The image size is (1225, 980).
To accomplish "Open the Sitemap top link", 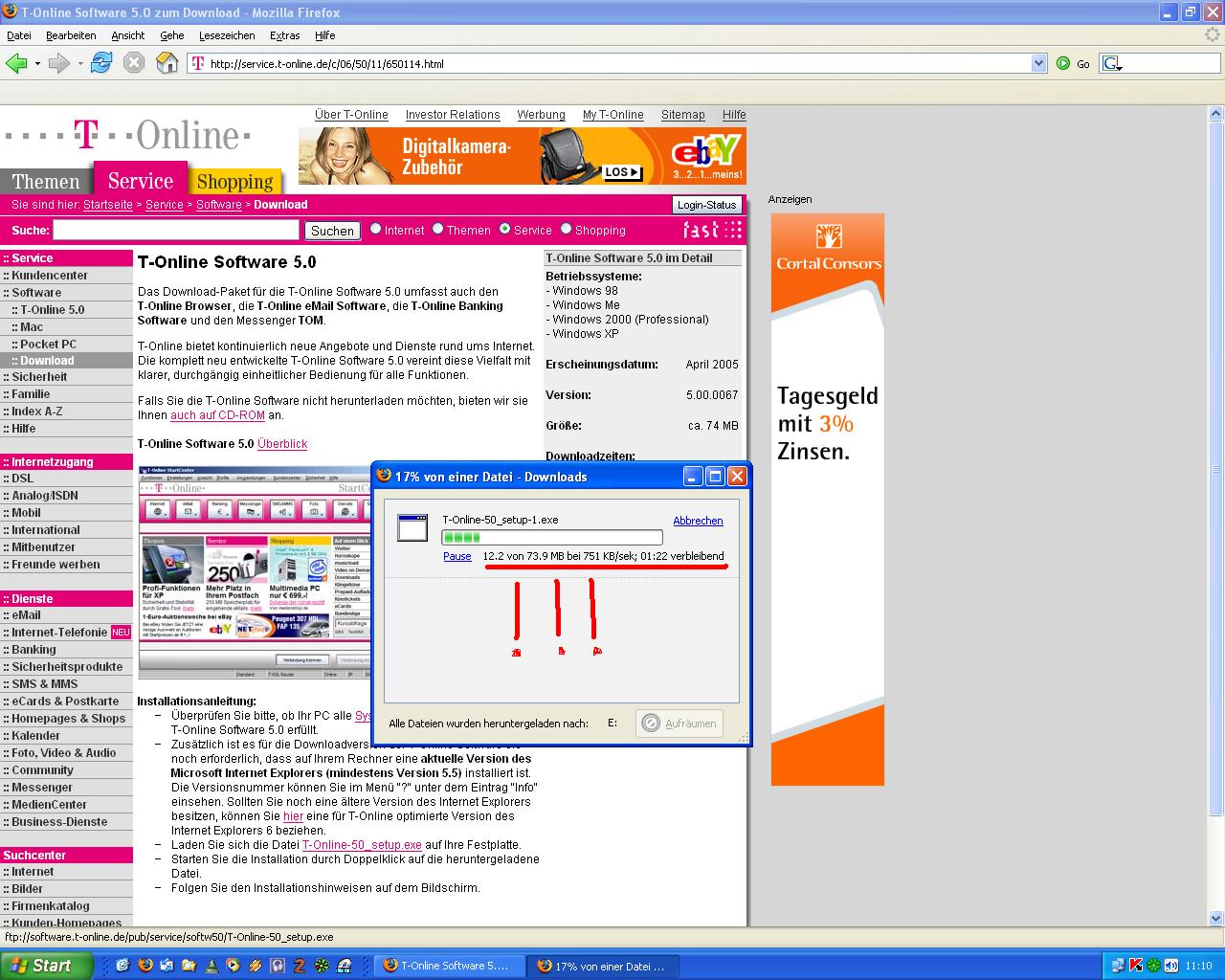I will coord(682,115).
